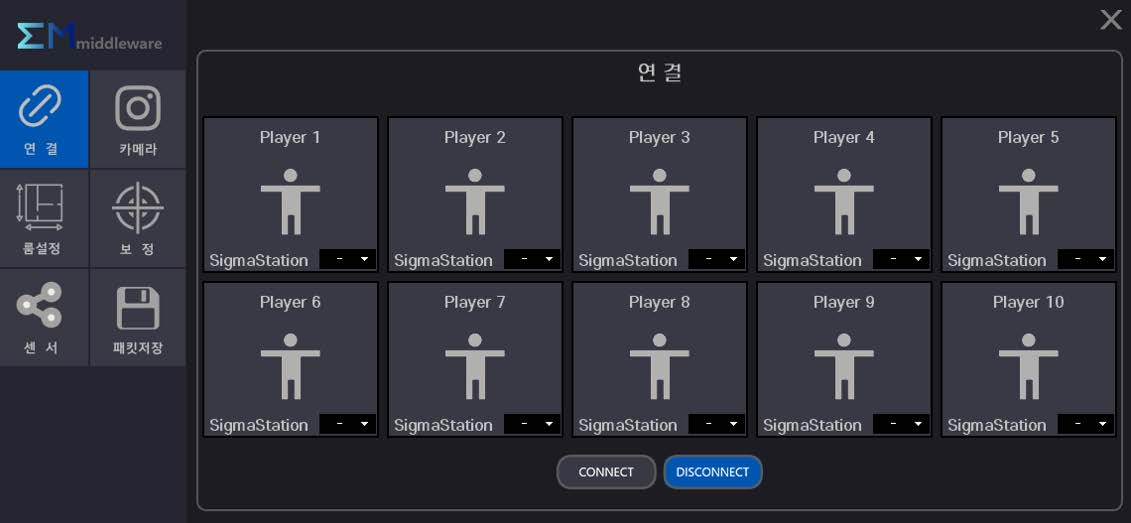The image size is (1131, 523).
Task: Click the Player 3 body figure icon
Action: (x=659, y=202)
